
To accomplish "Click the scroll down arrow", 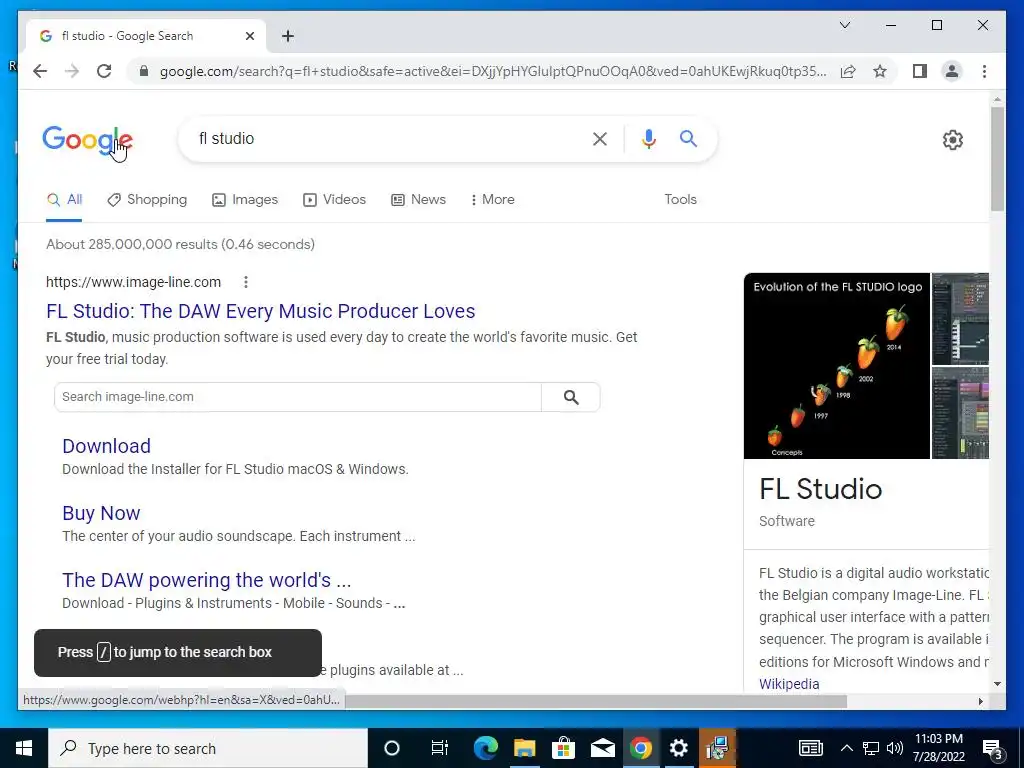I will point(997,684).
